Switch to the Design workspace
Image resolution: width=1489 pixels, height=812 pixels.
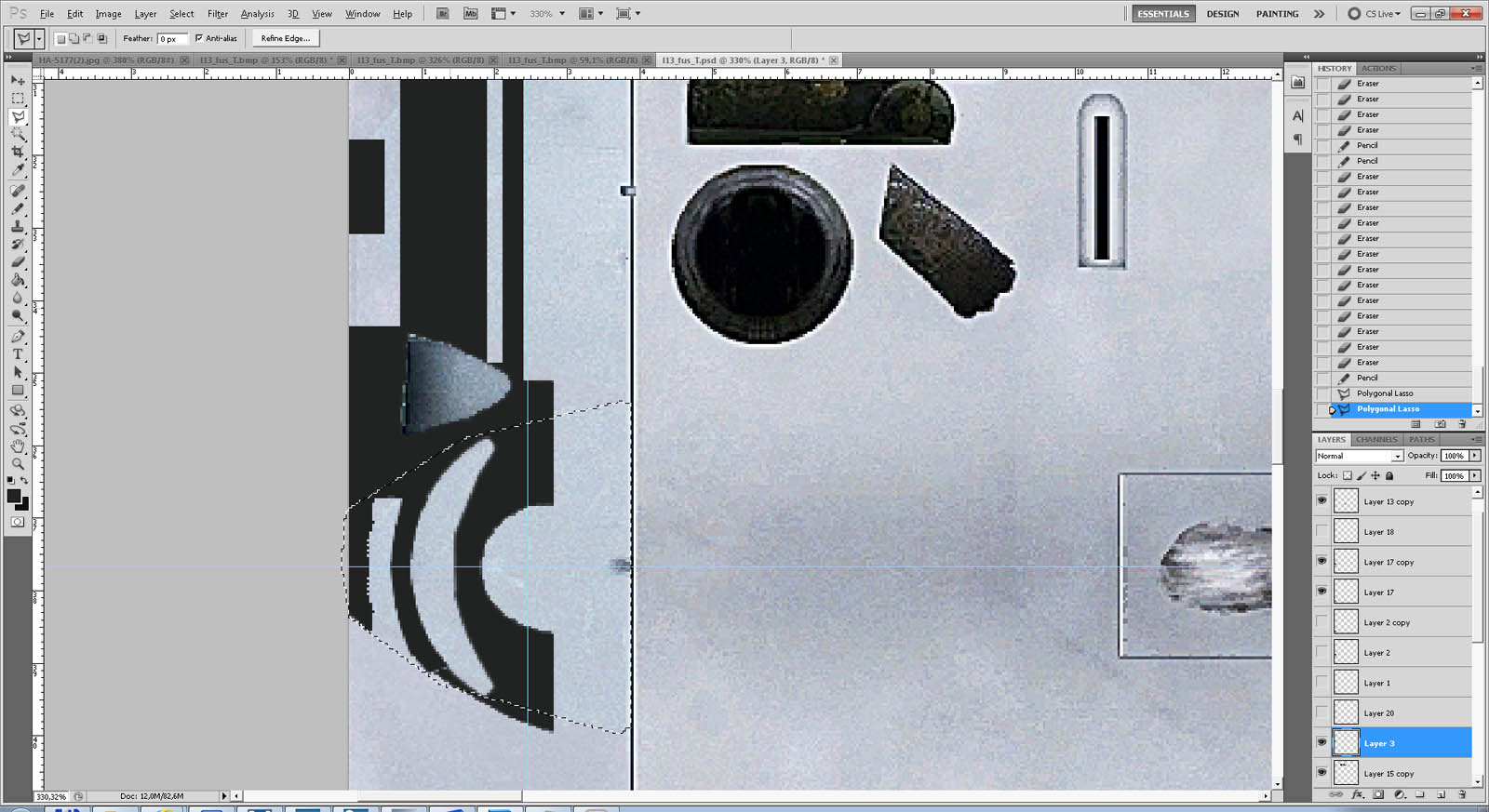click(1222, 14)
